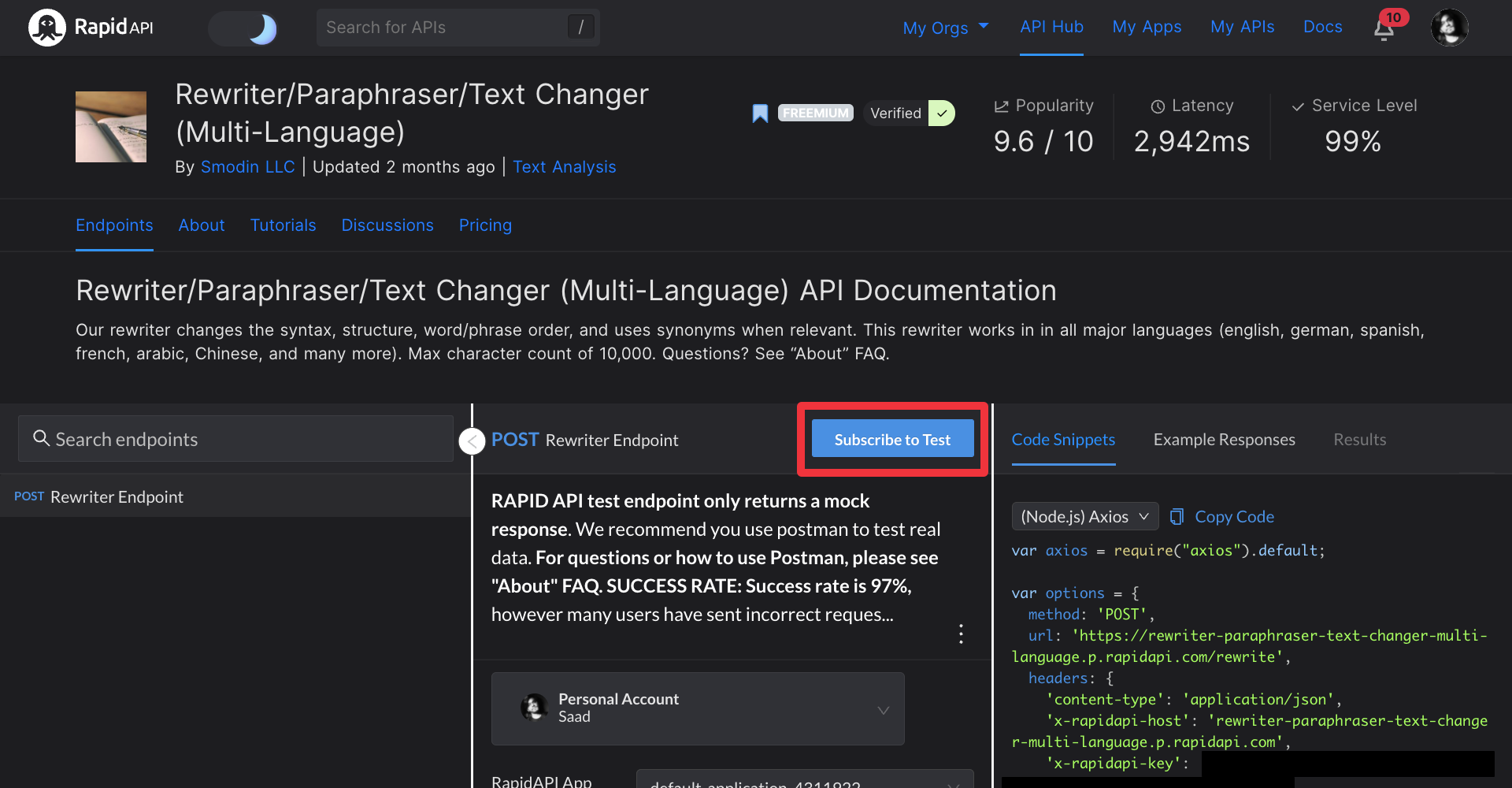Viewport: 1512px width, 788px height.
Task: Click the "Updated 2 months ago" text
Action: [x=403, y=167]
